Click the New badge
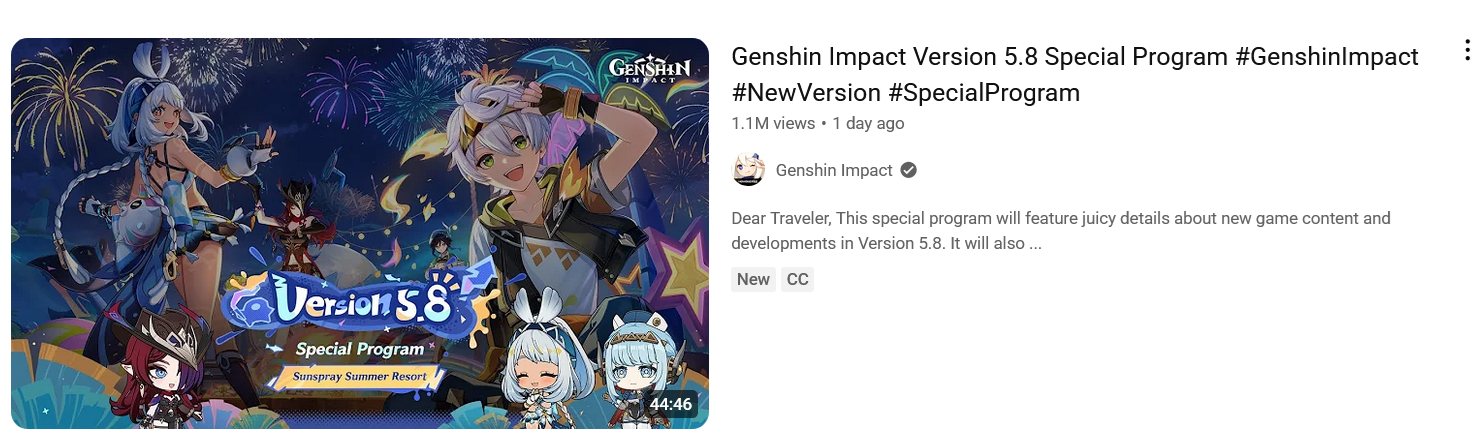This screenshot has height=446, width=1480. tap(753, 279)
